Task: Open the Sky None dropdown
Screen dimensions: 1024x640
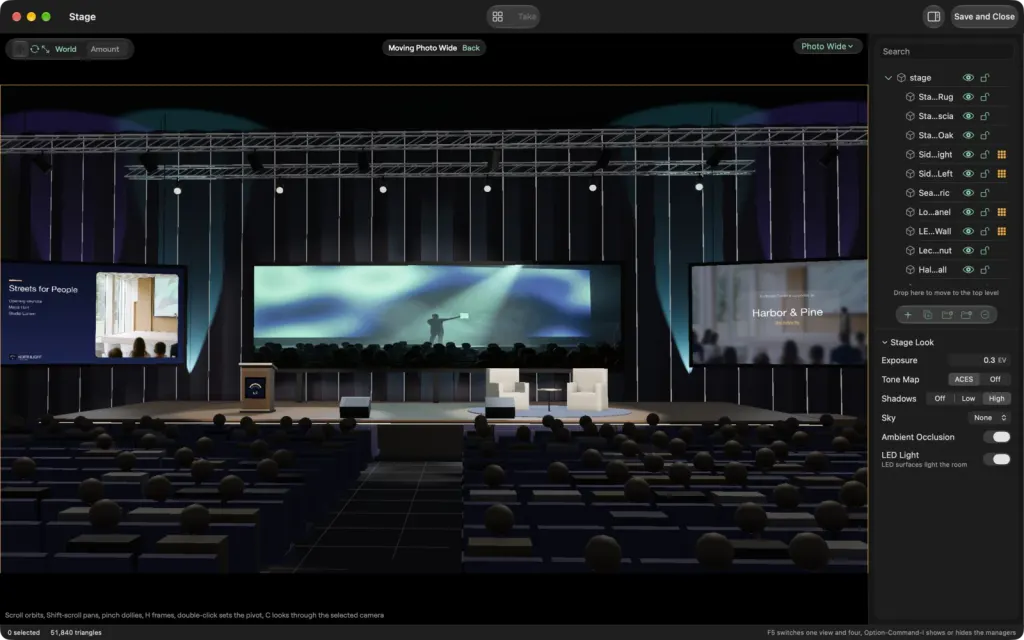Action: [989, 418]
